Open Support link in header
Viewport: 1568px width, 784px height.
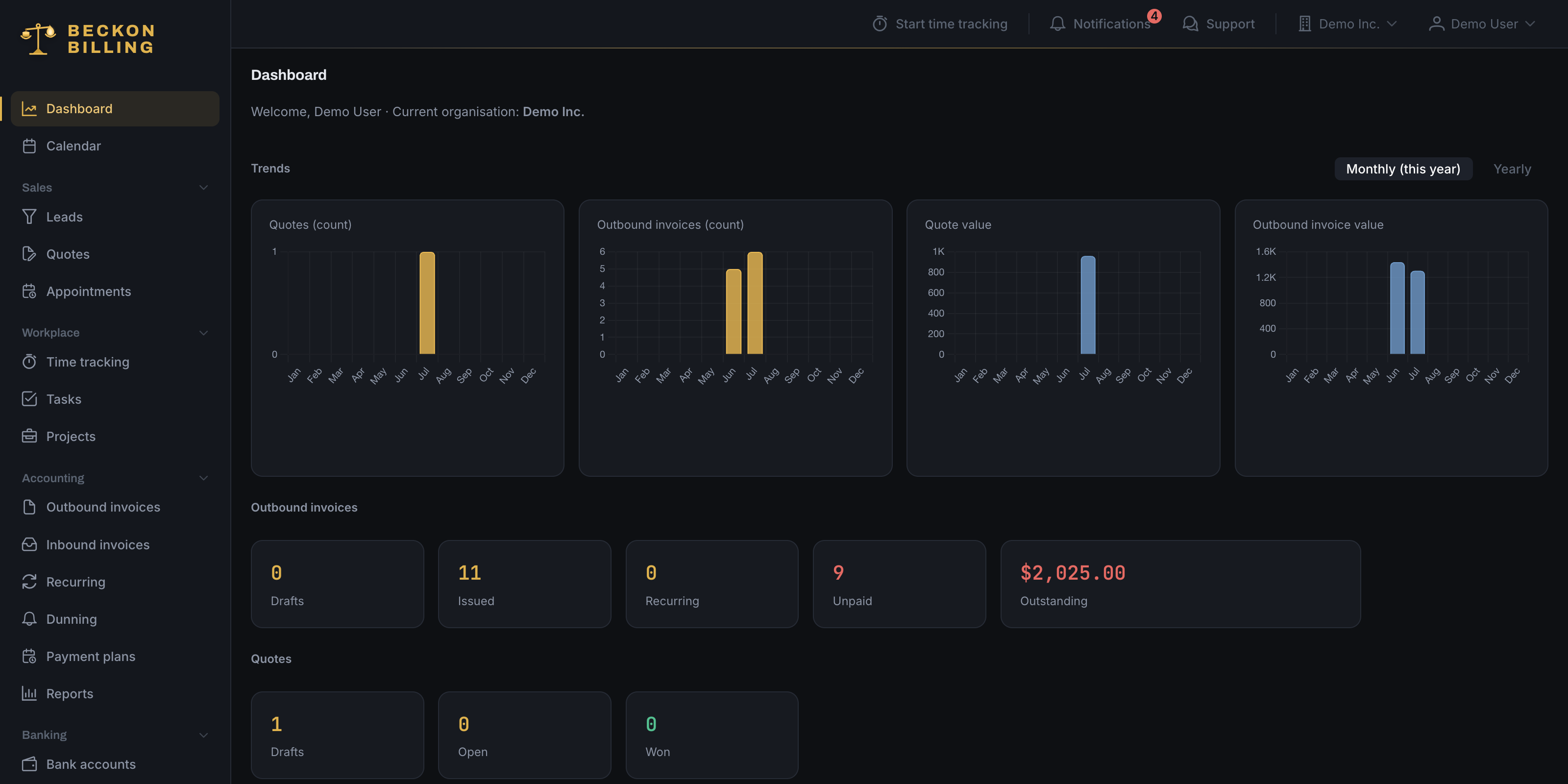(1219, 24)
